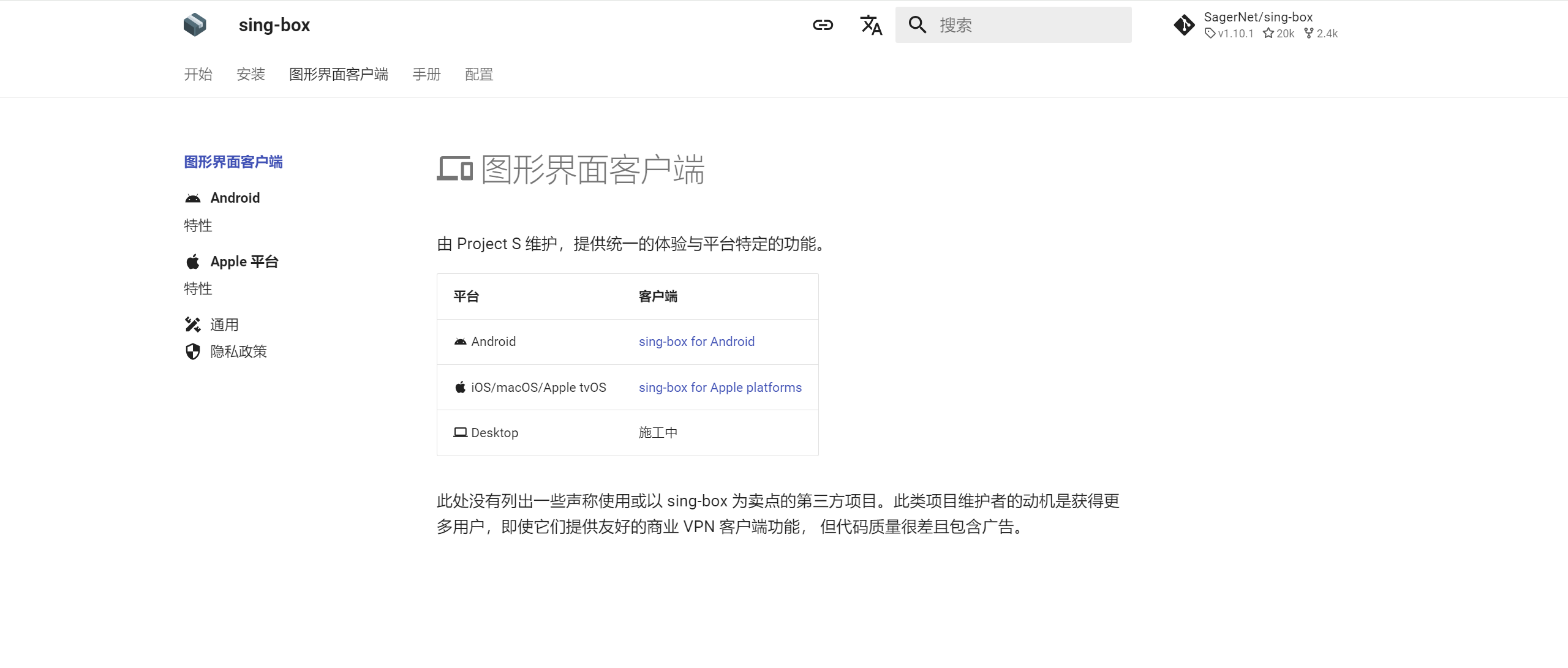Click the 施工中 table cell

tap(720, 433)
